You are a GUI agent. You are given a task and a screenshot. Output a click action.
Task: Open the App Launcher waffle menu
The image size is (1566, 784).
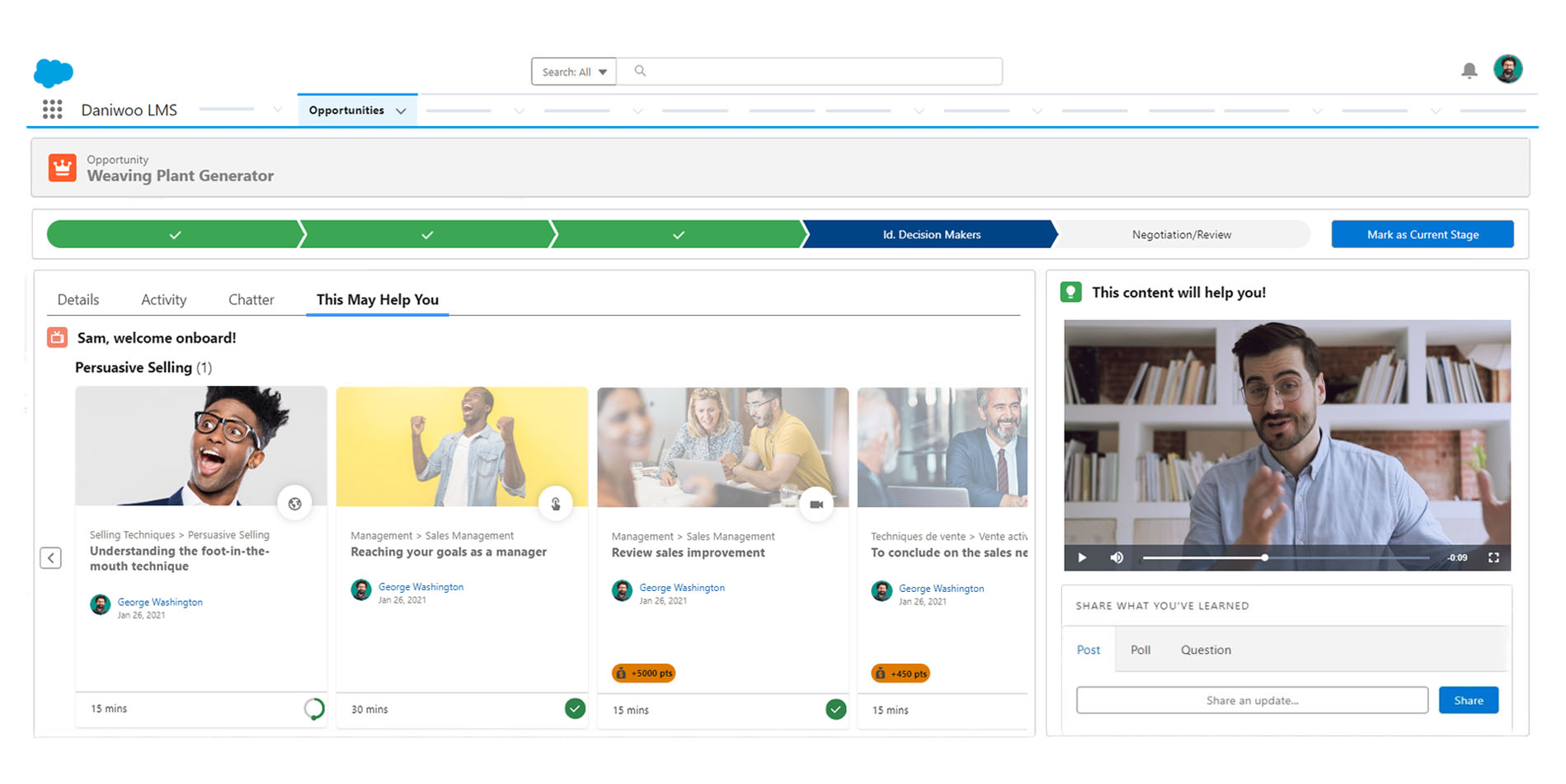tap(52, 109)
